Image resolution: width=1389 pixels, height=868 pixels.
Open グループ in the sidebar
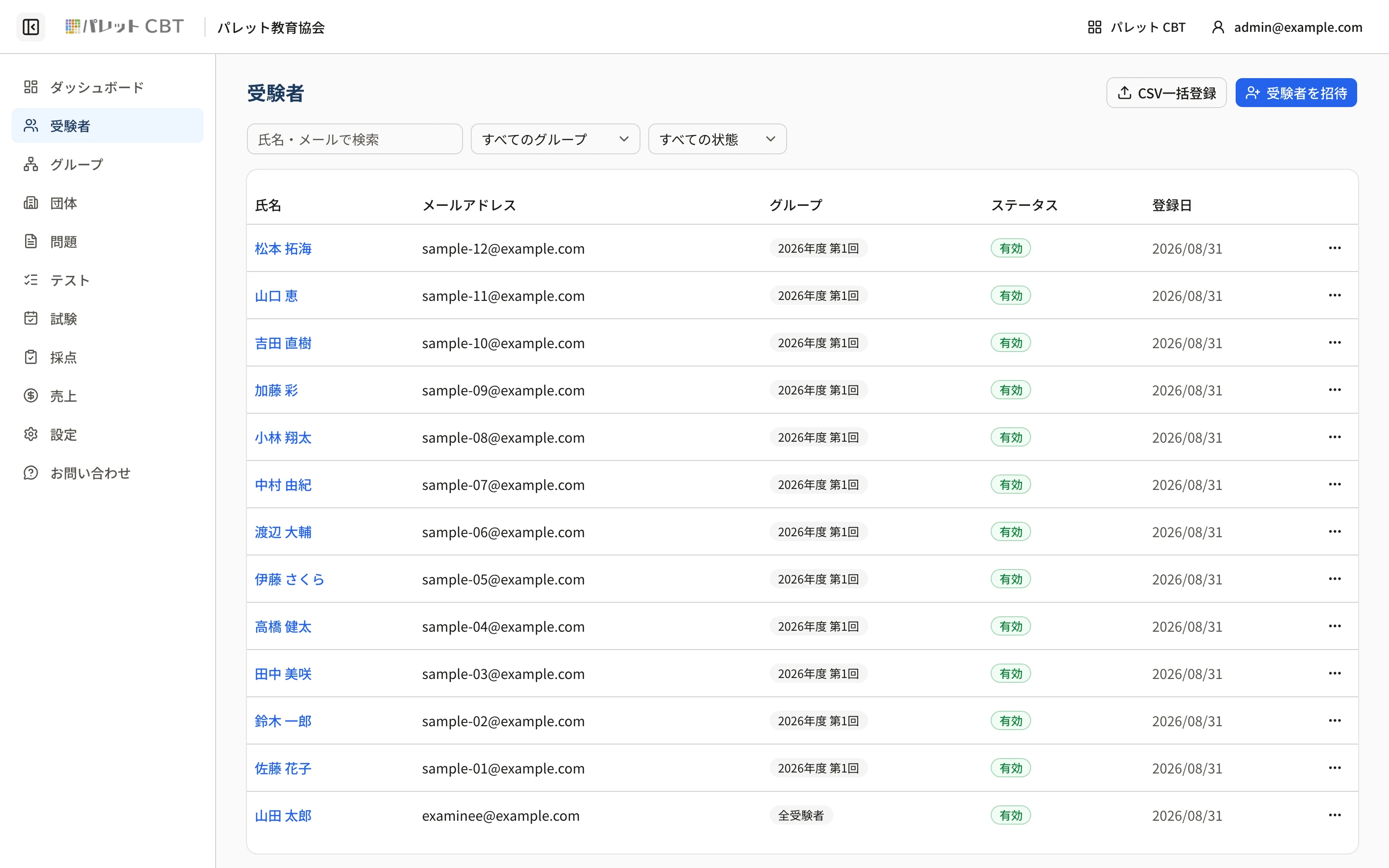click(108, 164)
